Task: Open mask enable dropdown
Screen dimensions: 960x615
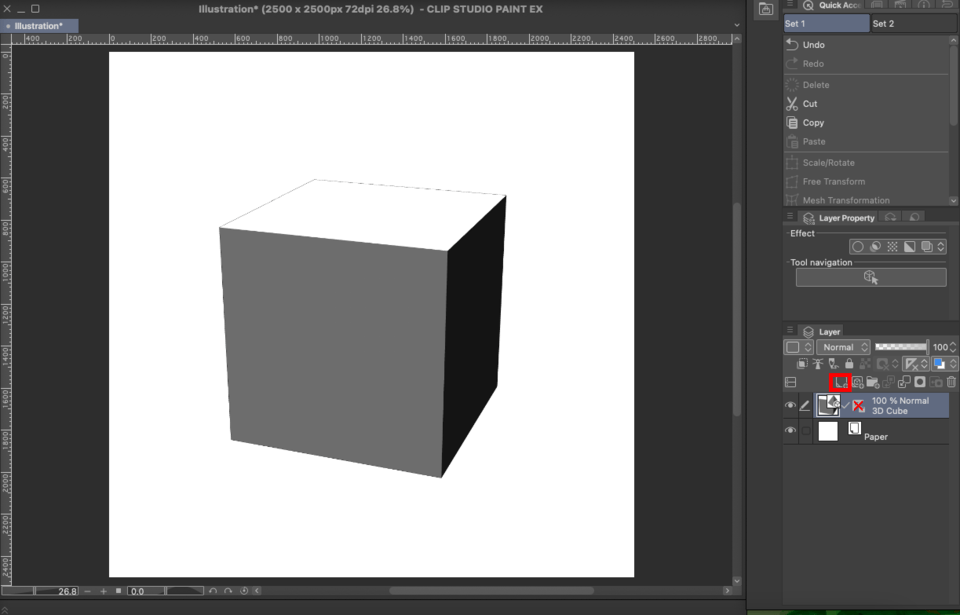Action: pyautogui.click(x=887, y=364)
